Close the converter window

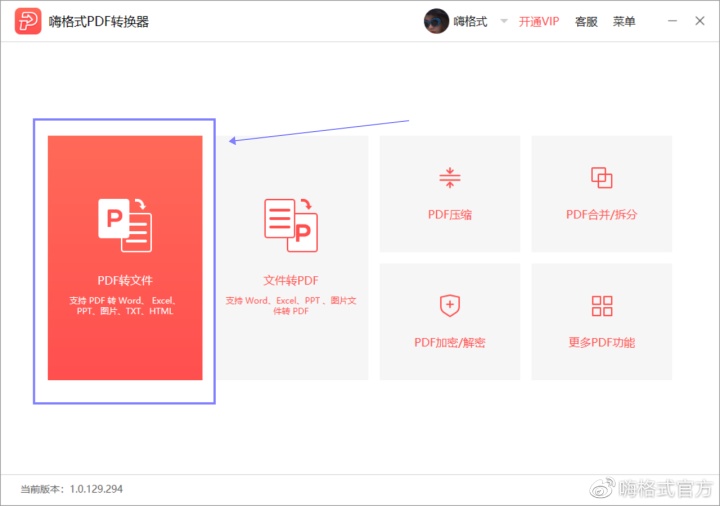[700, 21]
